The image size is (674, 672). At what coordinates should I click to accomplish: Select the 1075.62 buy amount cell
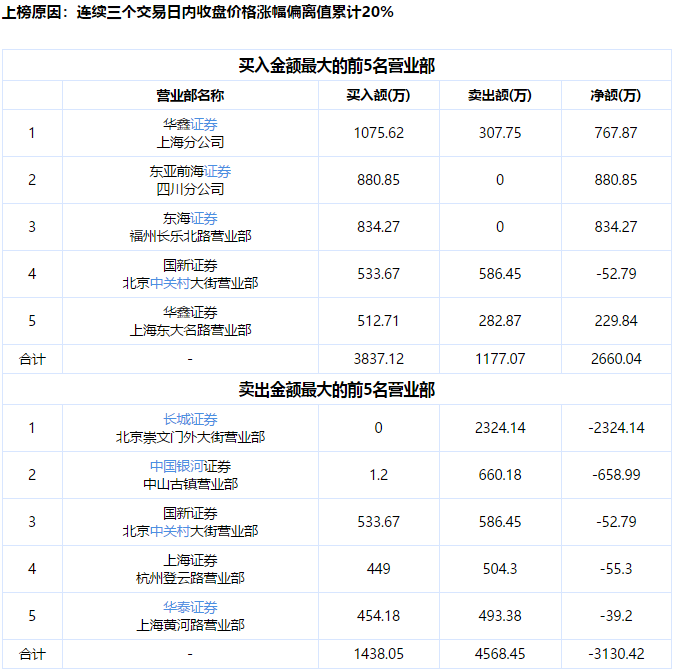[x=379, y=133]
